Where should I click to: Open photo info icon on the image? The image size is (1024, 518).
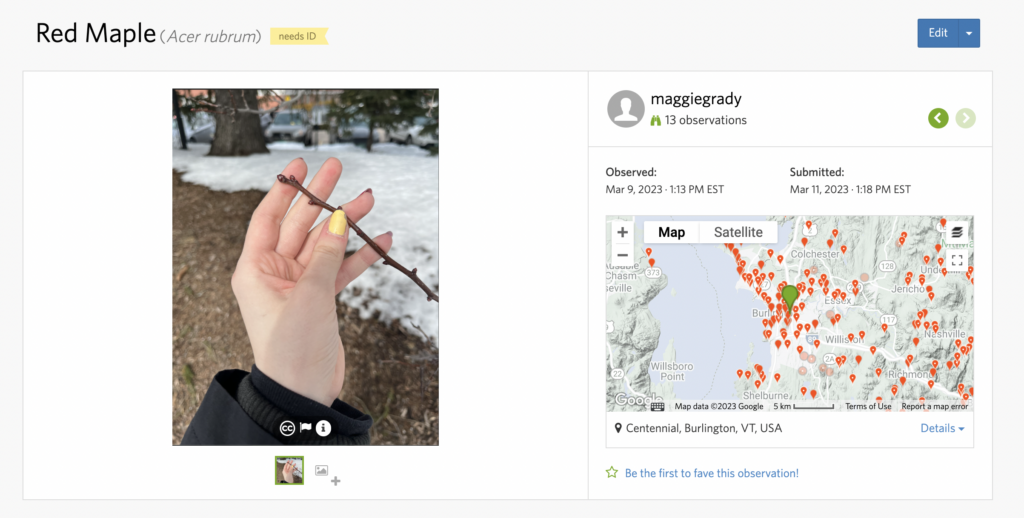point(324,428)
